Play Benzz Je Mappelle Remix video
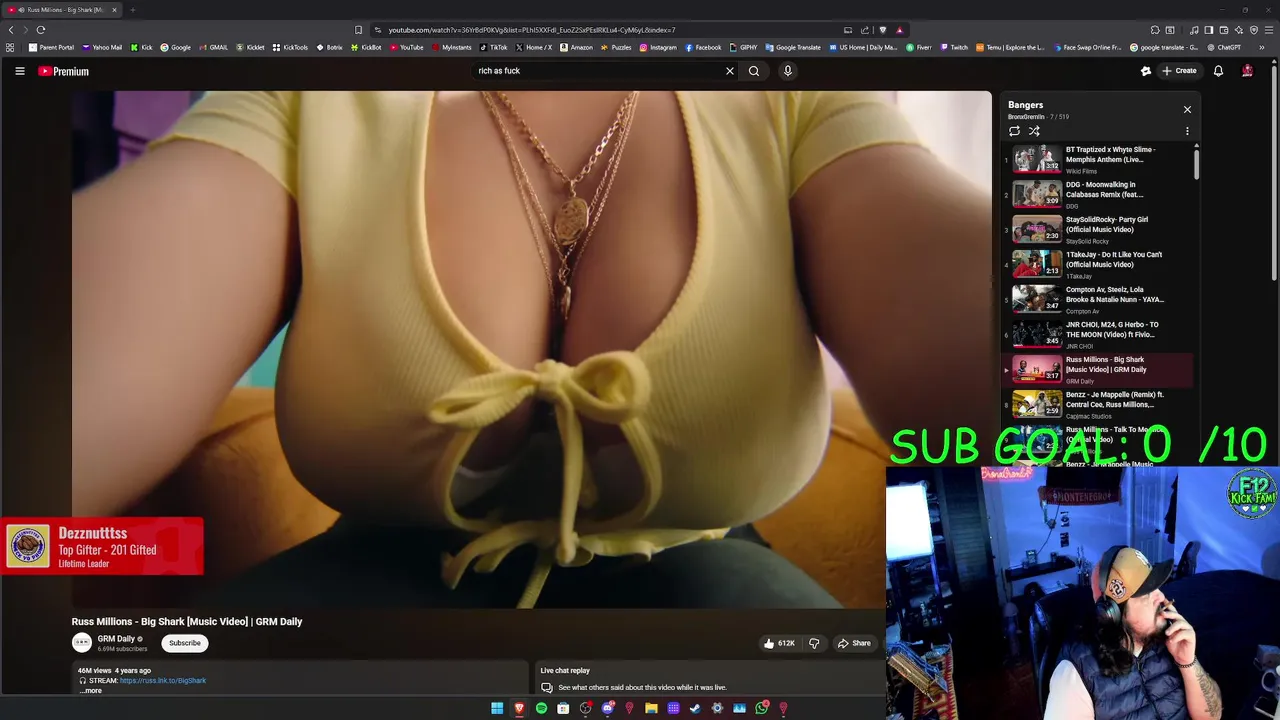 (x=1098, y=405)
